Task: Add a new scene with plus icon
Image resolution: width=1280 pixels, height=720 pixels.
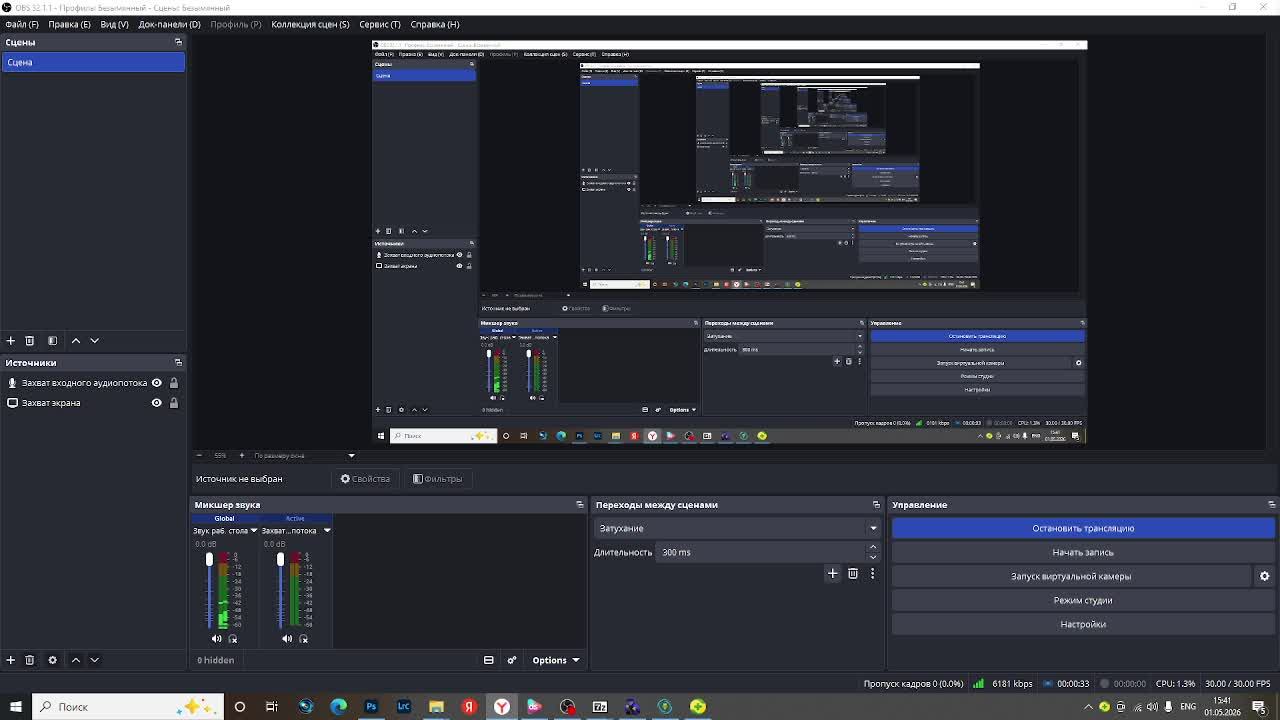Action: click(x=11, y=340)
